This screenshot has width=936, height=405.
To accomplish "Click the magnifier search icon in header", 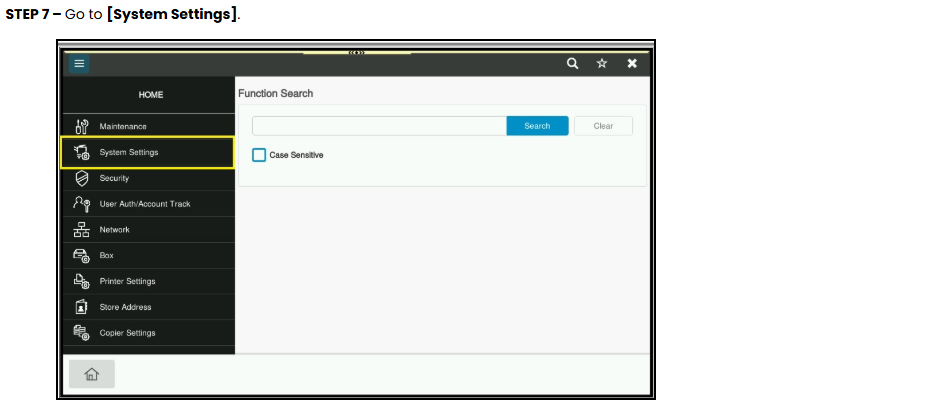I will [572, 63].
